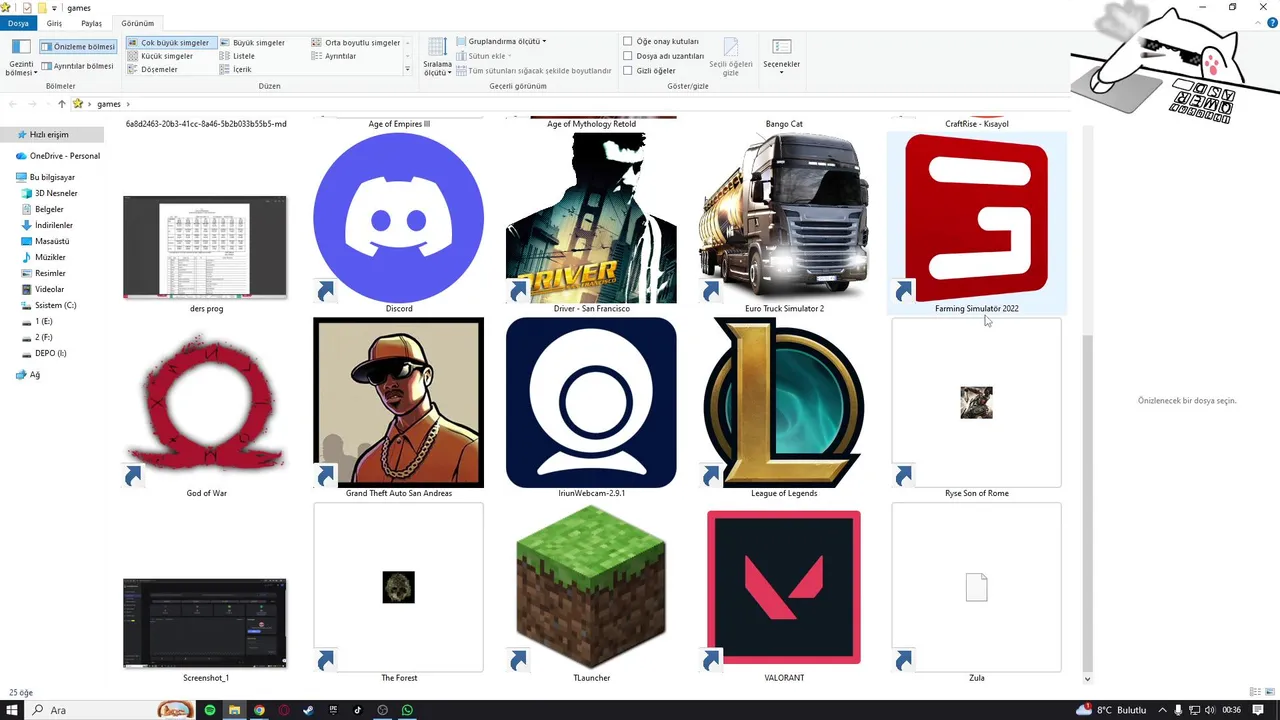Open the Gruplandırma ölçütü dropdown
Image resolution: width=1280 pixels, height=720 pixels.
pos(501,42)
